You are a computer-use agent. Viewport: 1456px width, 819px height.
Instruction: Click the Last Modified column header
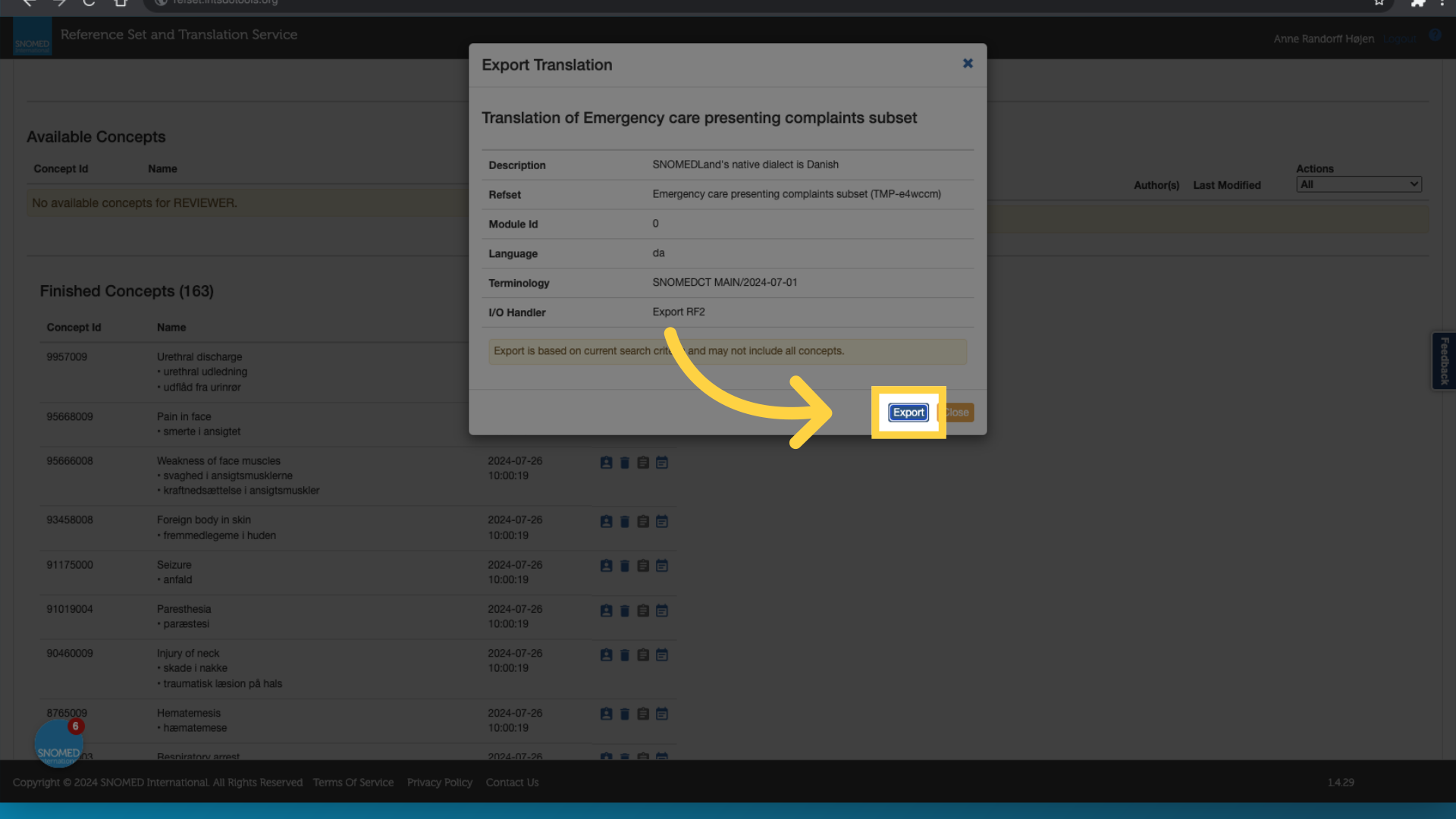1227,185
